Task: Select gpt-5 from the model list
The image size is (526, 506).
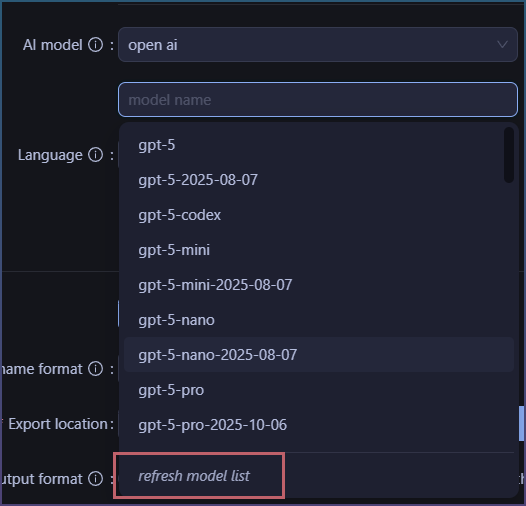Action: (x=319, y=145)
